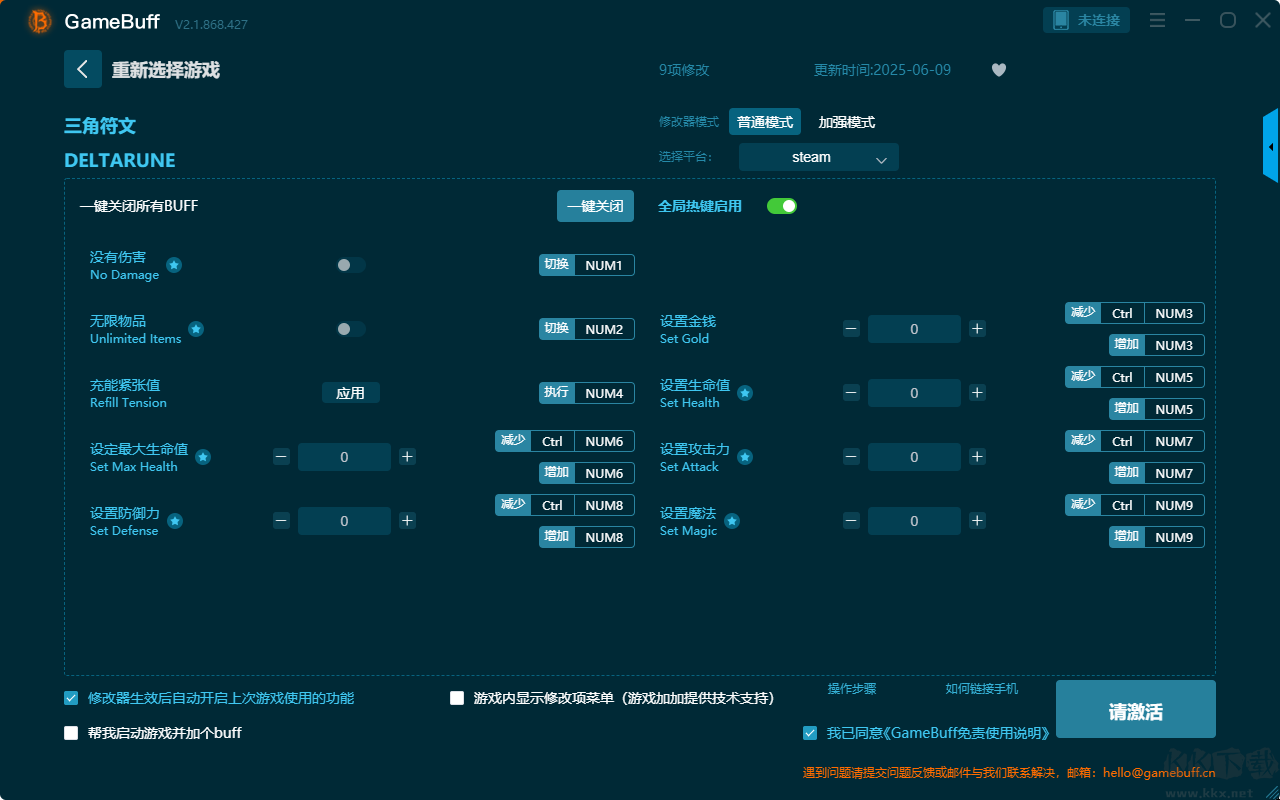Click the 切换 NUM2 hotkey for Unlimited Items
1280x800 pixels.
[587, 329]
